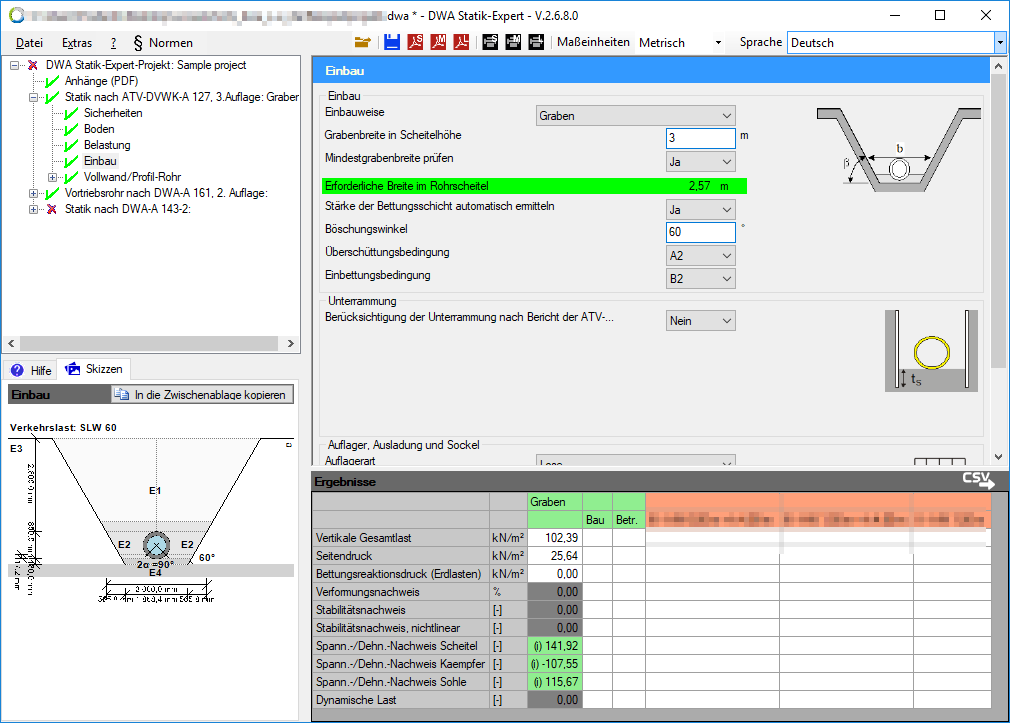The height and width of the screenshot is (723, 1010).
Task: Select Belastung in the project tree
Action: point(106,145)
